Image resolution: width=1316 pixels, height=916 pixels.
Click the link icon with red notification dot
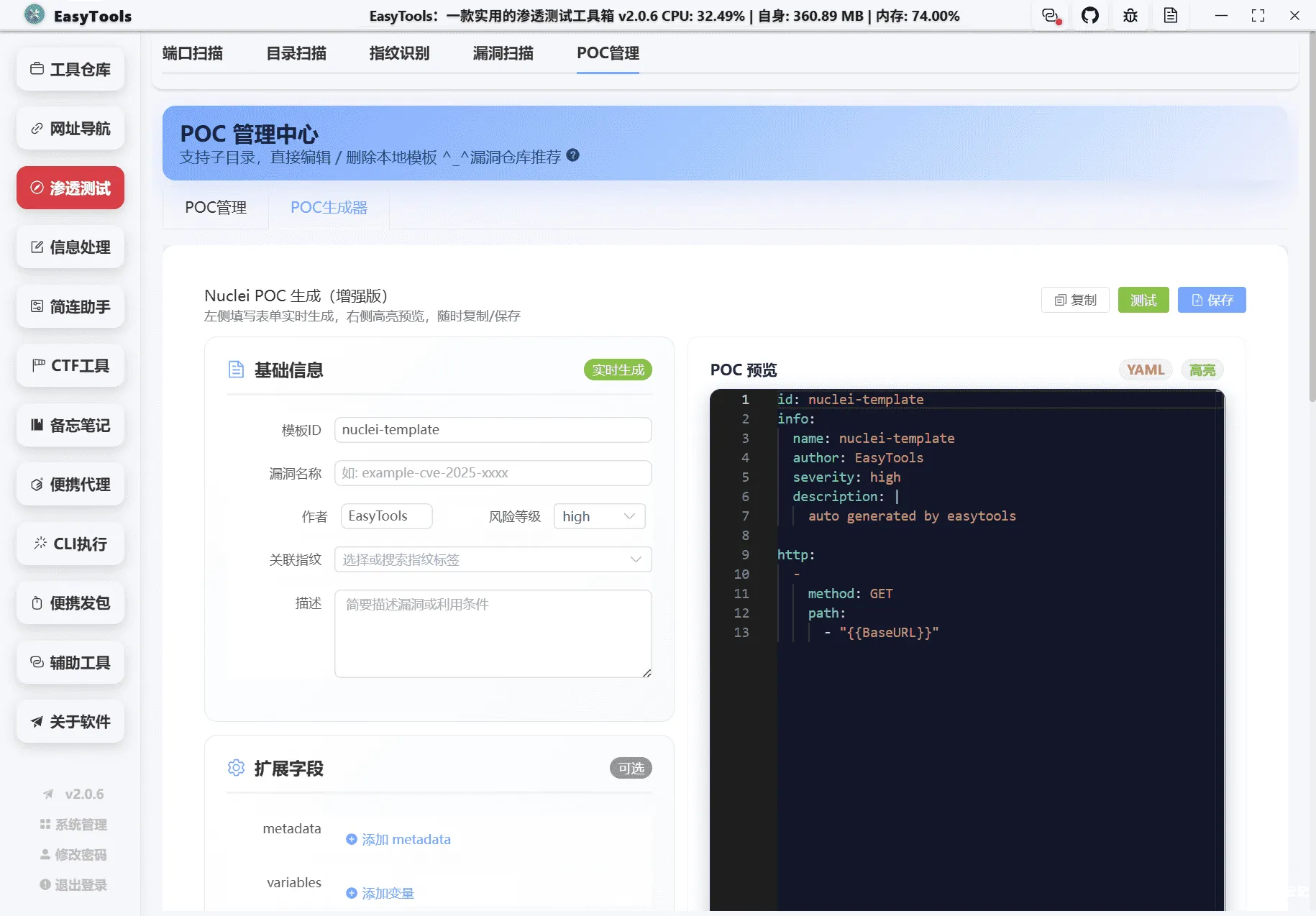point(1050,15)
